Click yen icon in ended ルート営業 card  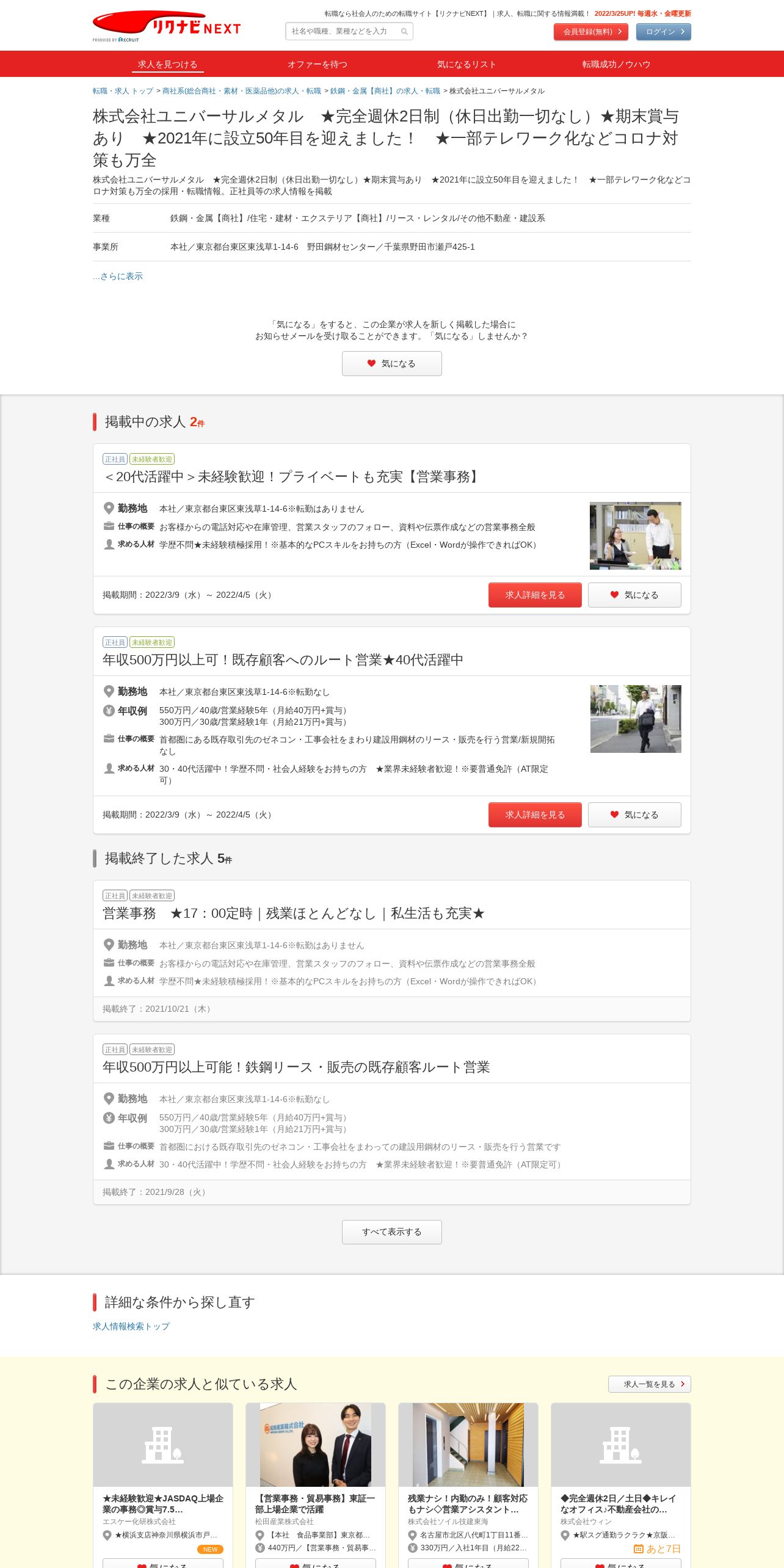point(109,1118)
